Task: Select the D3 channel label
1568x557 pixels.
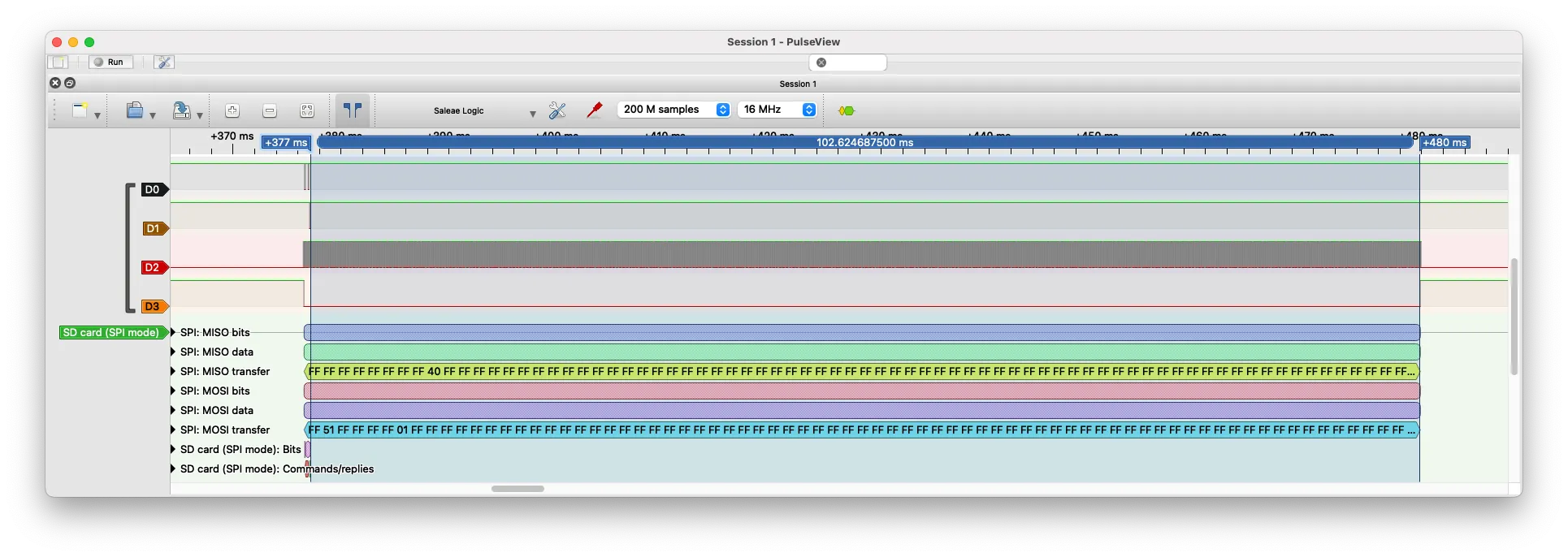Action: 154,306
